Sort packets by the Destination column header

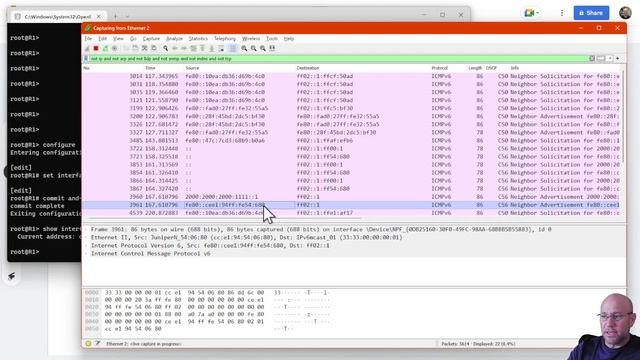coord(308,68)
